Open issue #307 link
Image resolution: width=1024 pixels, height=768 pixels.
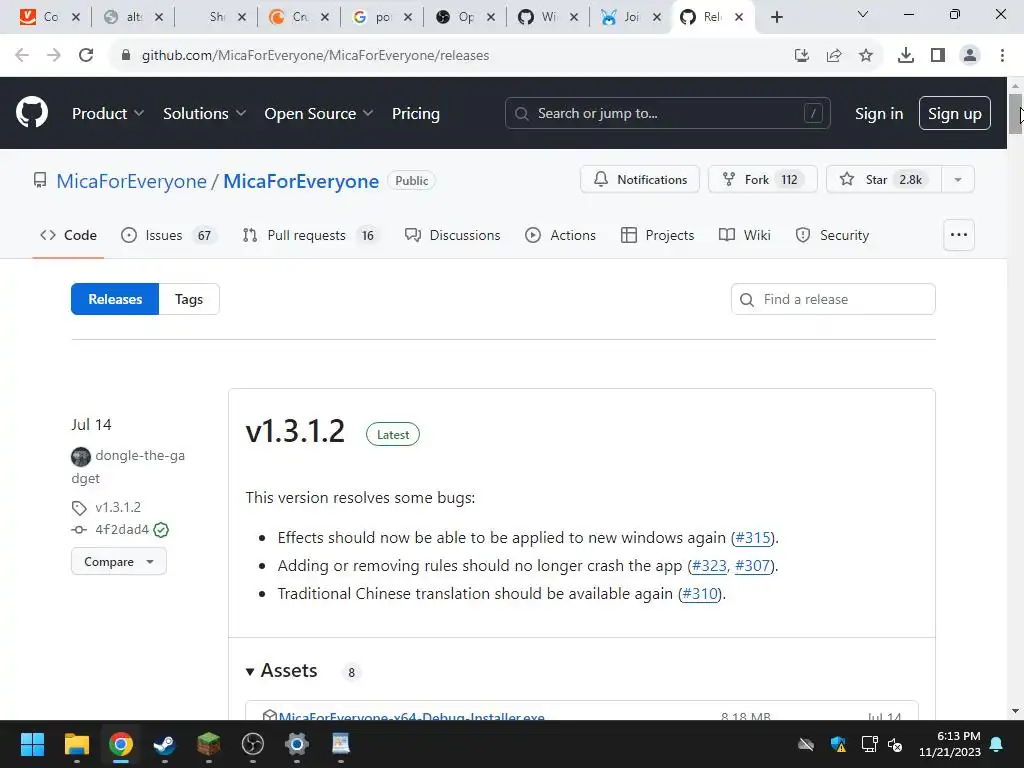click(752, 566)
